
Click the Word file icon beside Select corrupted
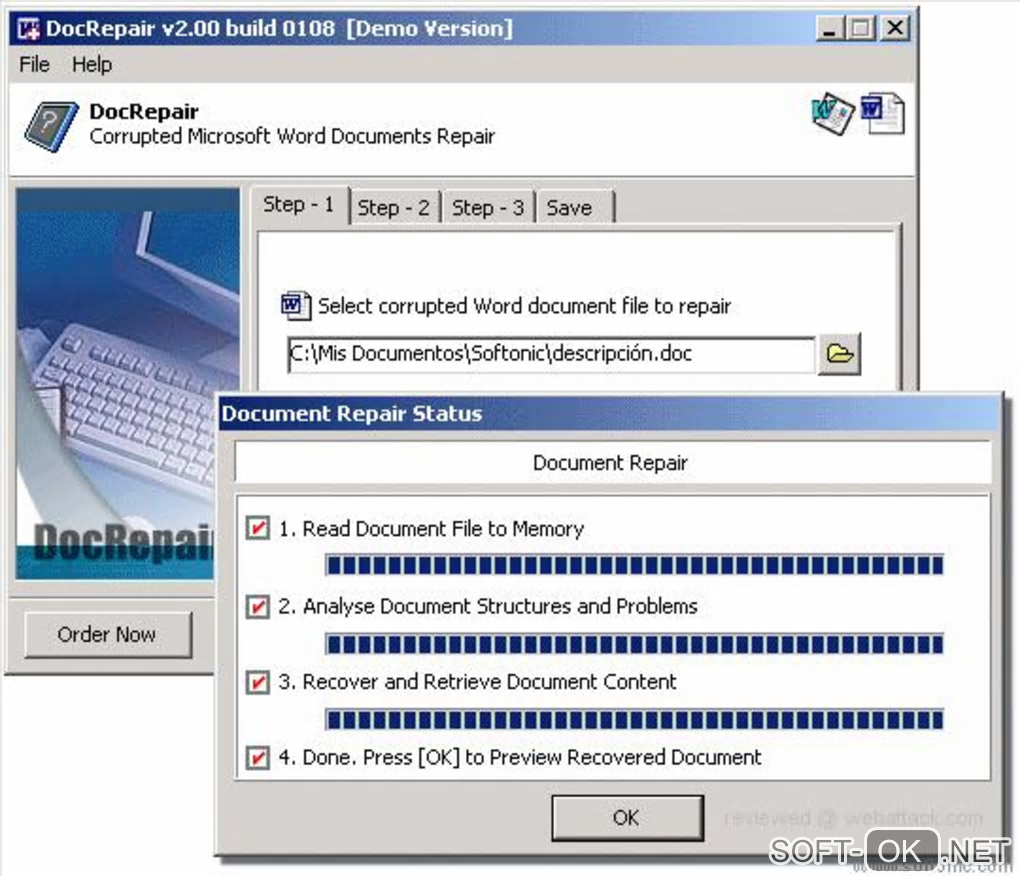296,306
